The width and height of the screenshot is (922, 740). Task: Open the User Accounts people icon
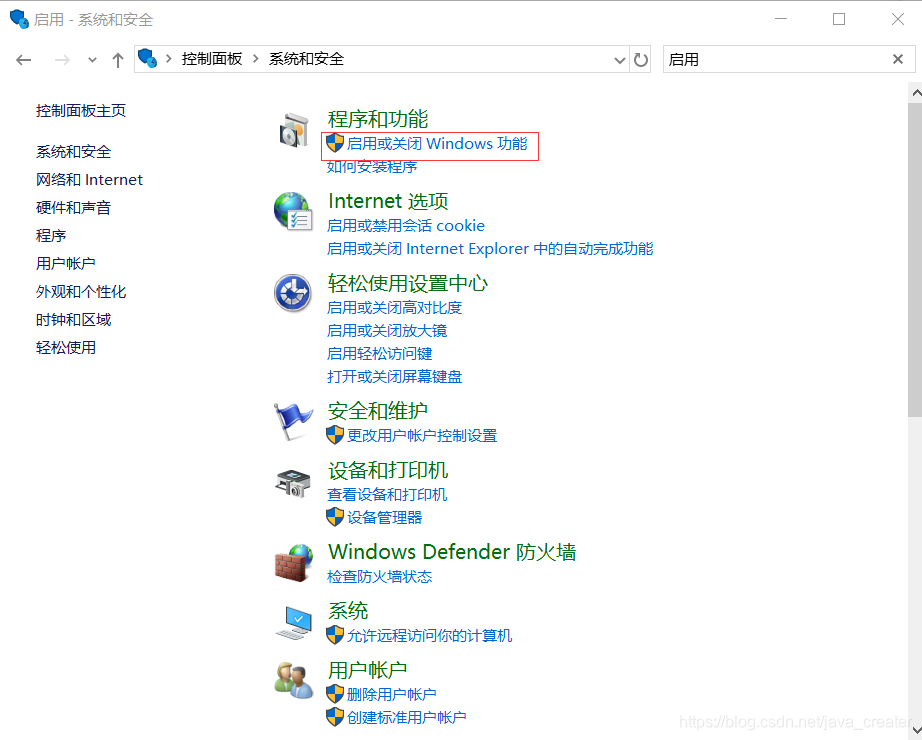(x=293, y=680)
